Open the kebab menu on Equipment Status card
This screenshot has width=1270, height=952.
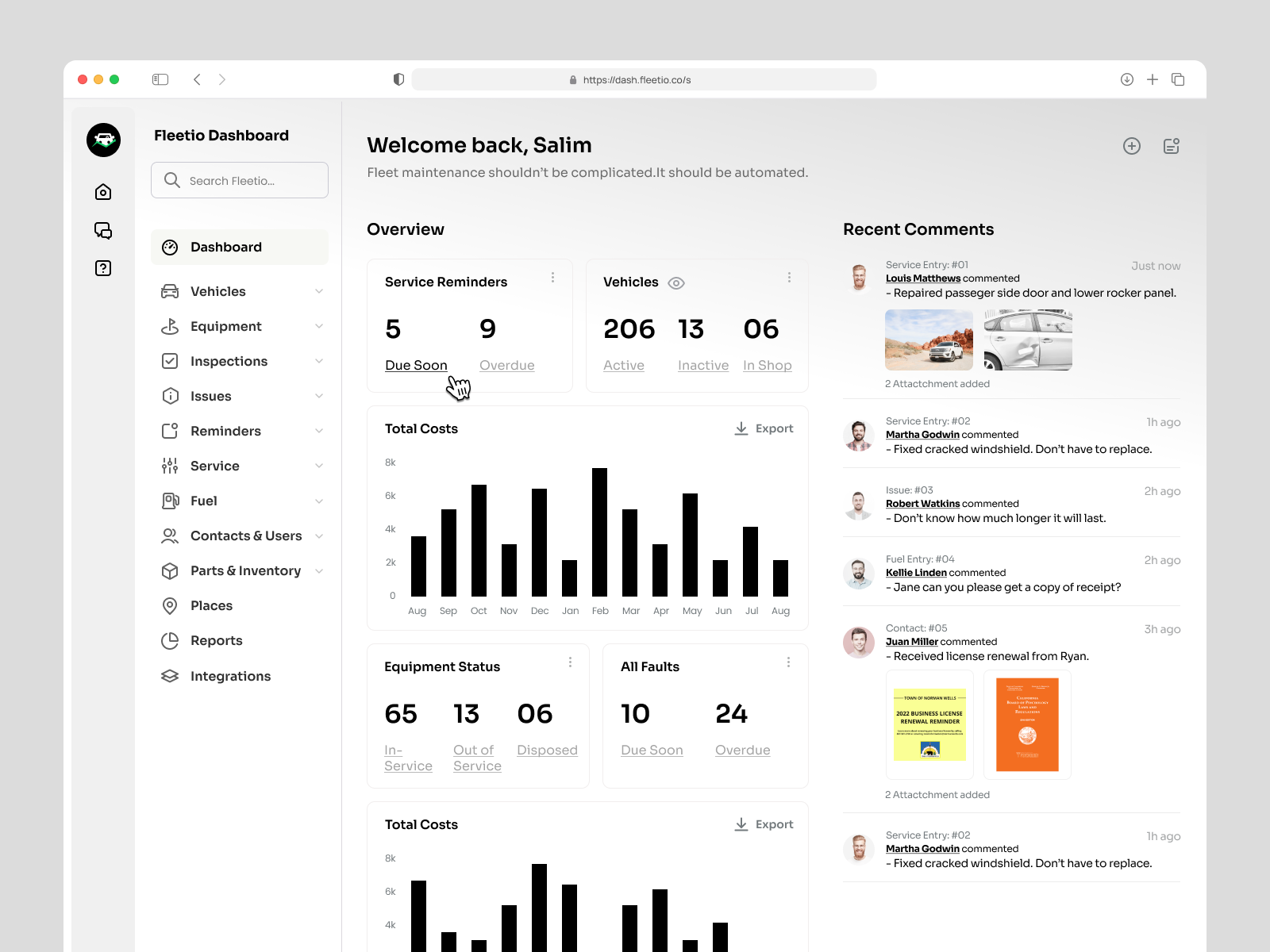point(570,662)
